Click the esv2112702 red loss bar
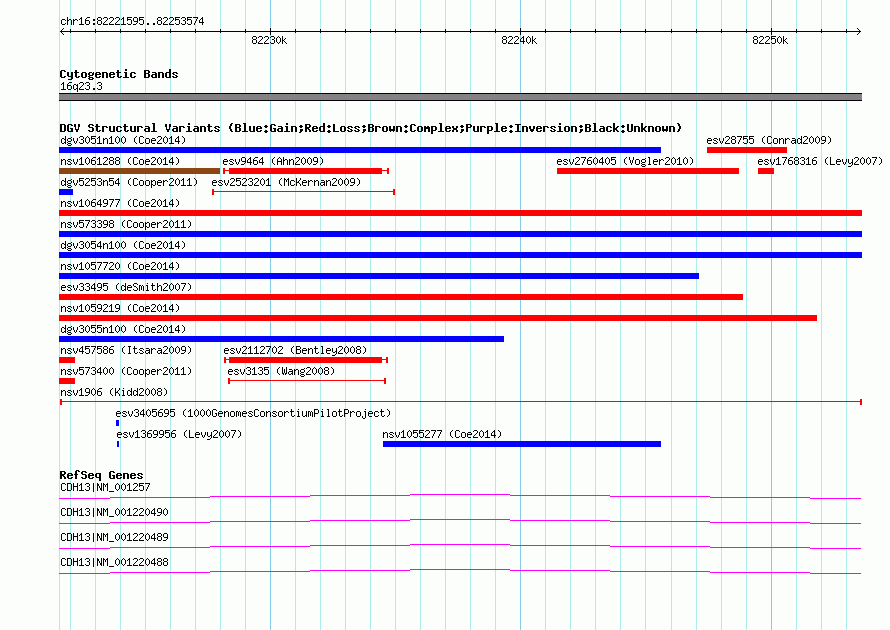Screen dimensions: 890x630 306,360
